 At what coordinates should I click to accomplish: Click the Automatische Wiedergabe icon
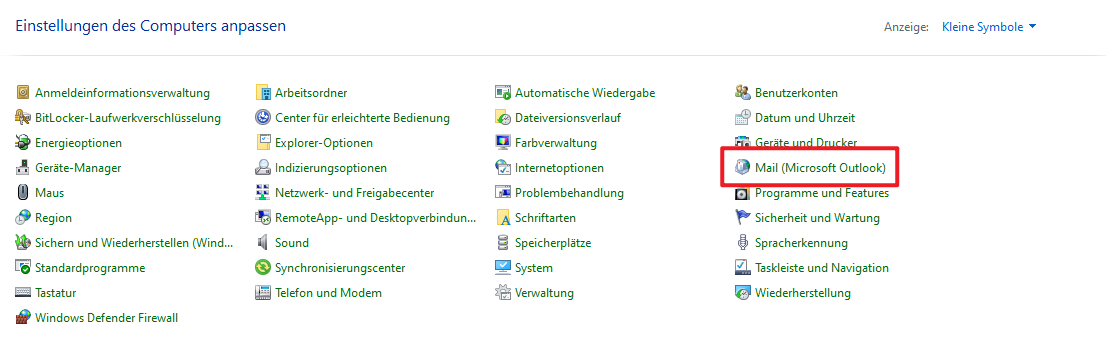pos(503,92)
